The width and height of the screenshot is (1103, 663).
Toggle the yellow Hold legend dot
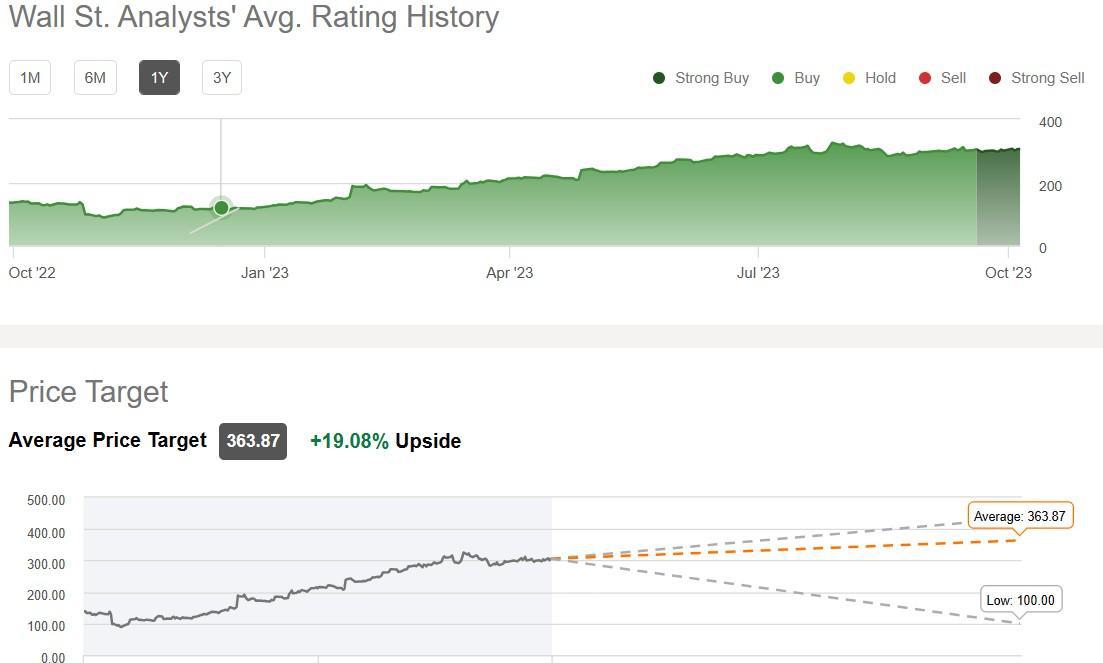pos(849,78)
